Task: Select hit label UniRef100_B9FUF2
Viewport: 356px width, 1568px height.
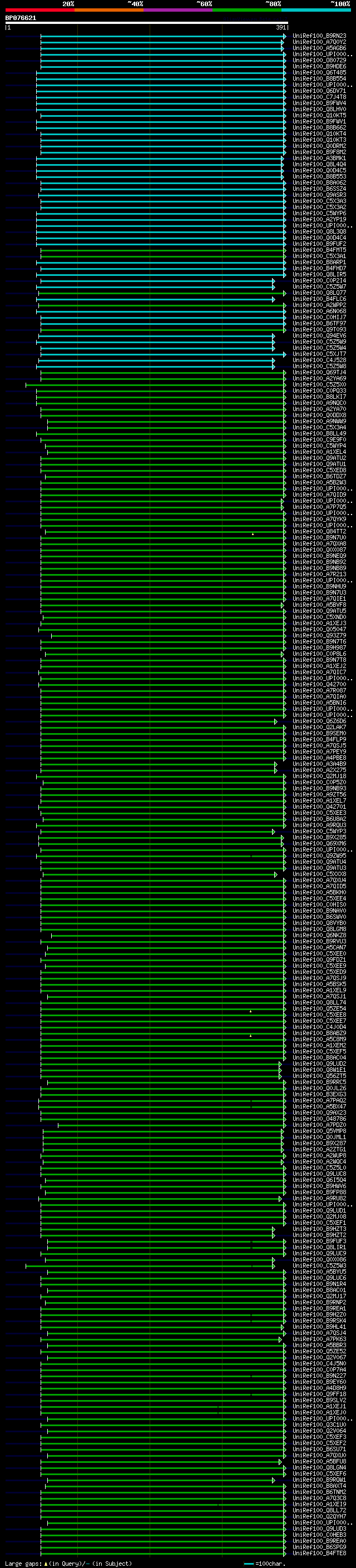Action: click(319, 244)
